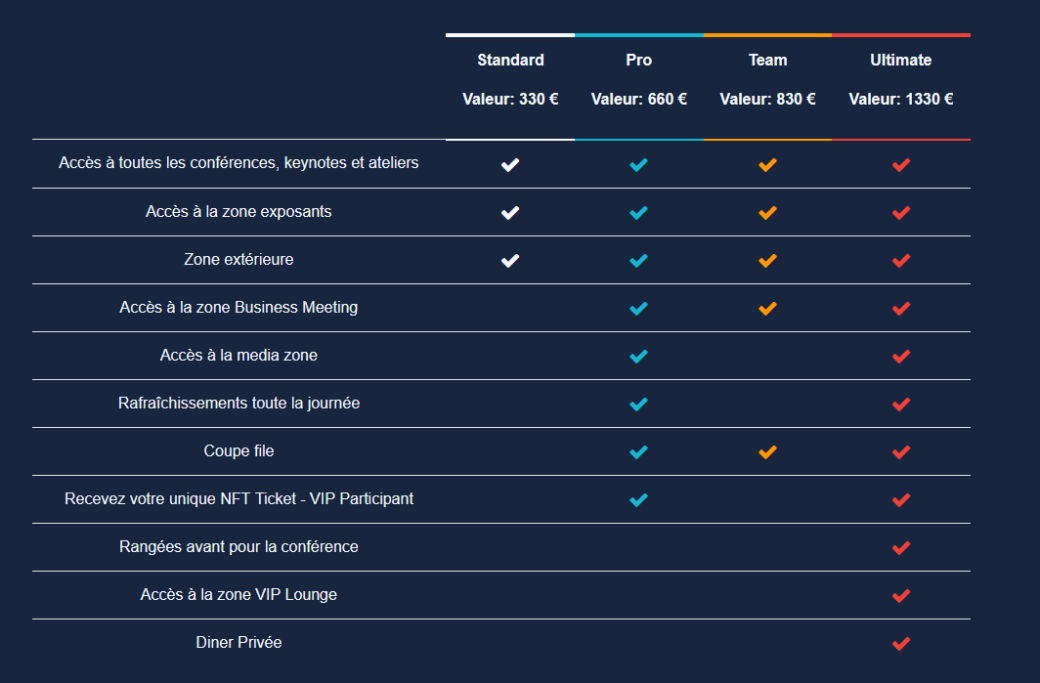Select the Team plan column header
1040x683 pixels.
pyautogui.click(x=767, y=60)
